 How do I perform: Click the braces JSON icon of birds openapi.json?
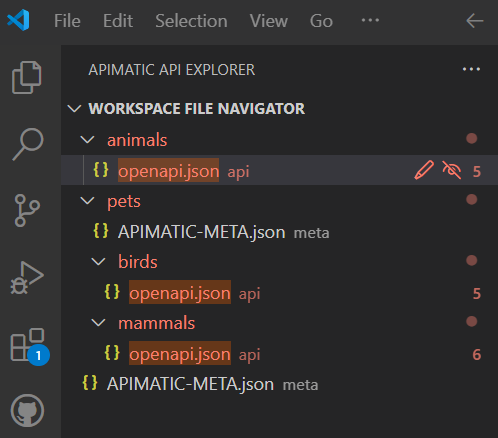point(112,291)
